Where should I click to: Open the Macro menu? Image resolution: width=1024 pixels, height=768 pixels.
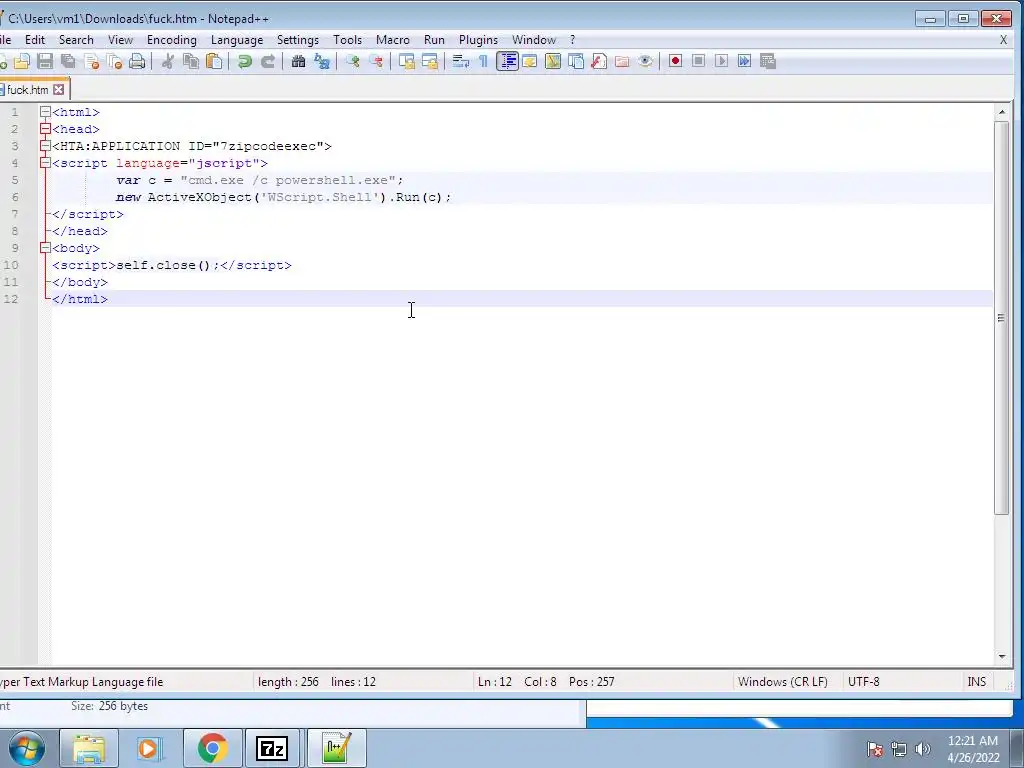tap(392, 40)
